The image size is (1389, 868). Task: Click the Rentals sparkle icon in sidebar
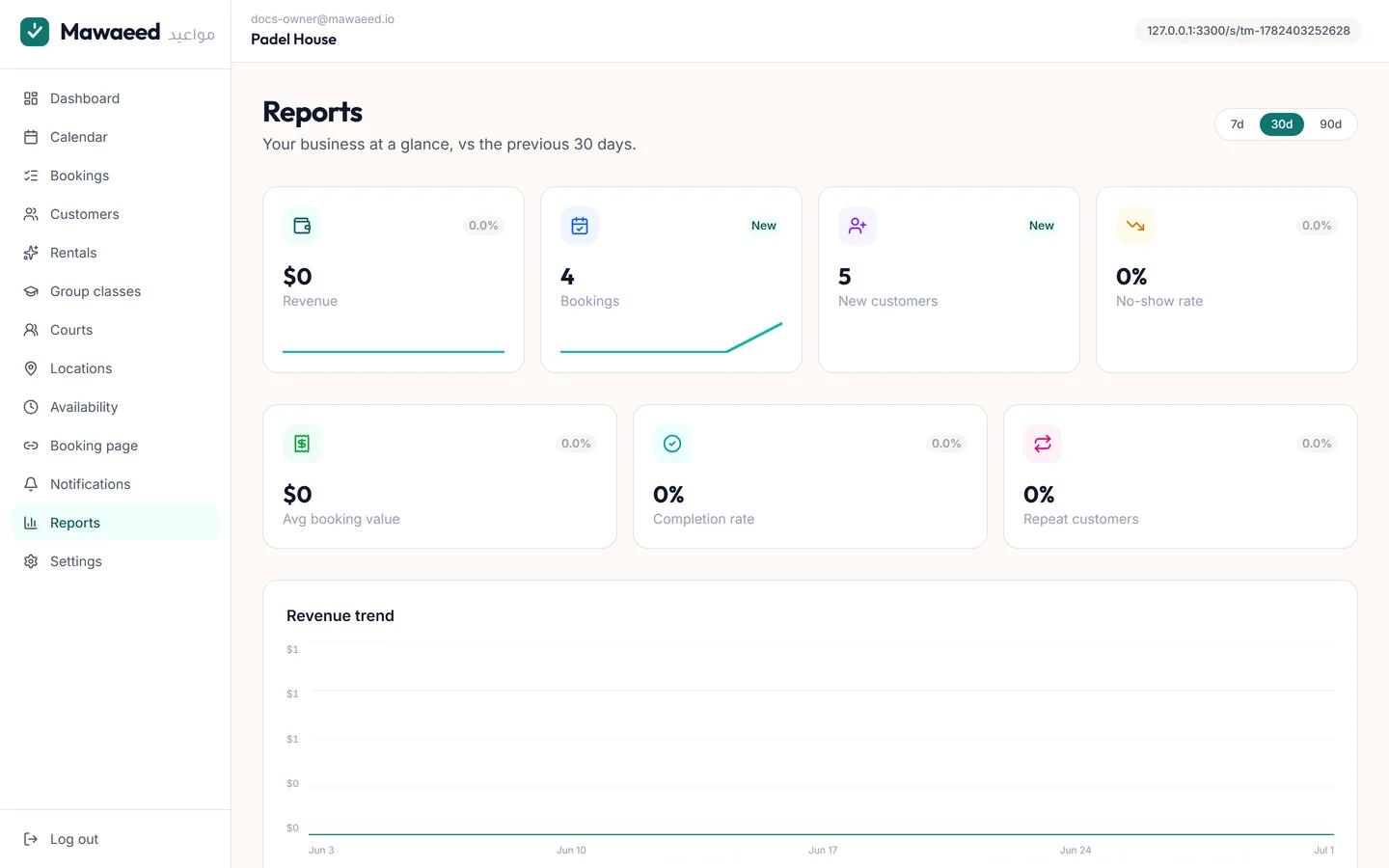31,253
